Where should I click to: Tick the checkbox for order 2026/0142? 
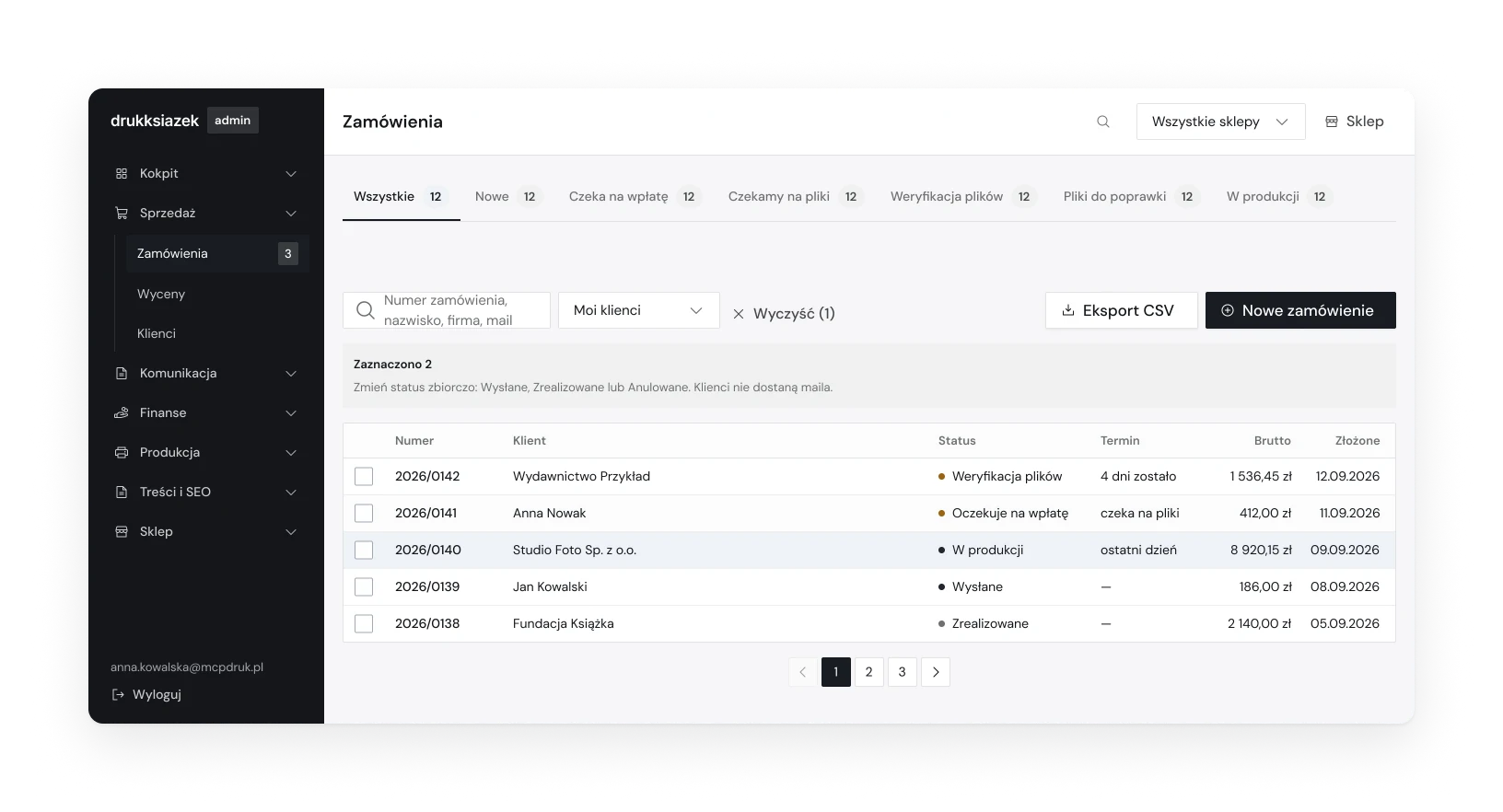(364, 476)
